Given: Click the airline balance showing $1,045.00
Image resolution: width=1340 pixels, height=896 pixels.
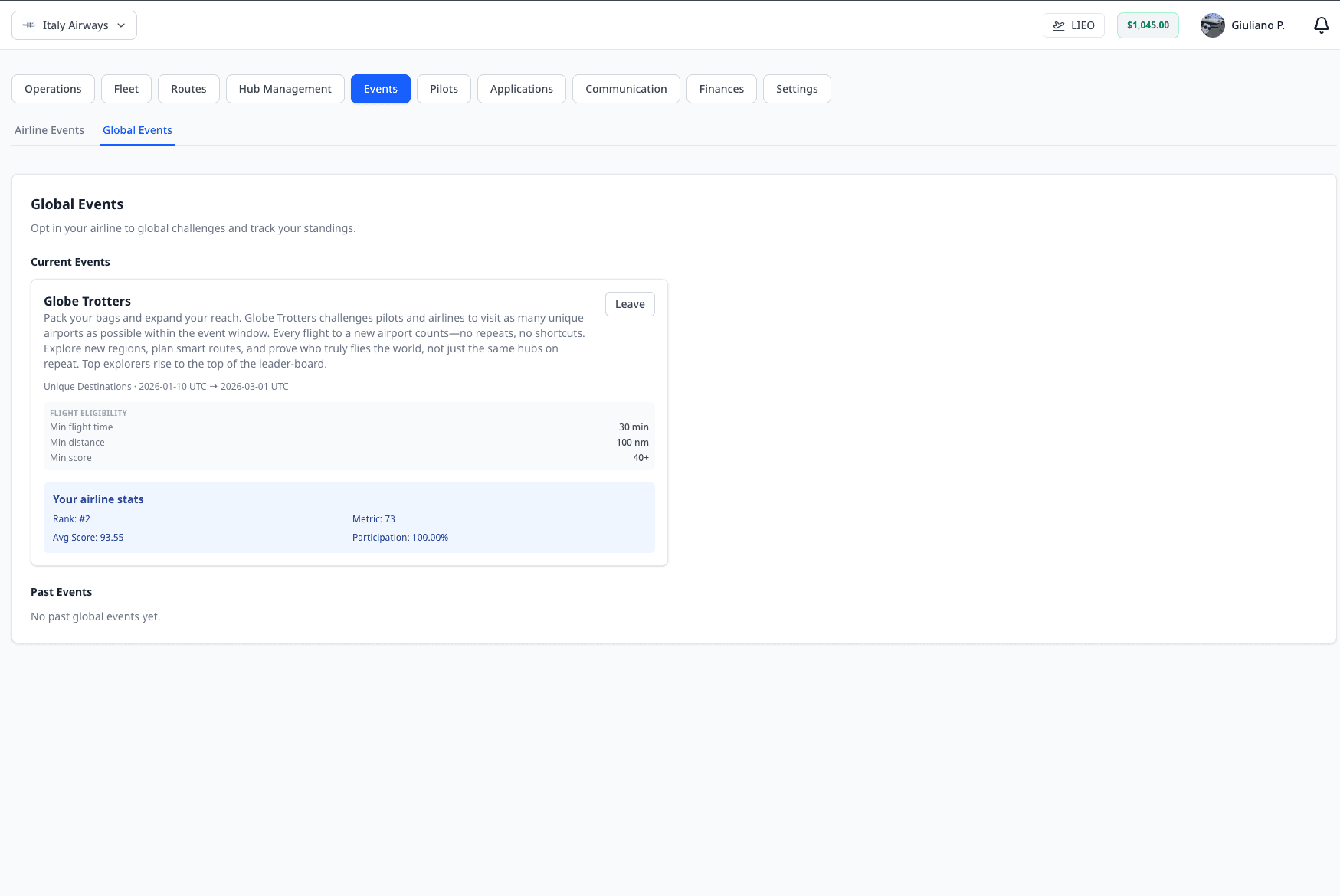Looking at the screenshot, I should coord(1148,25).
